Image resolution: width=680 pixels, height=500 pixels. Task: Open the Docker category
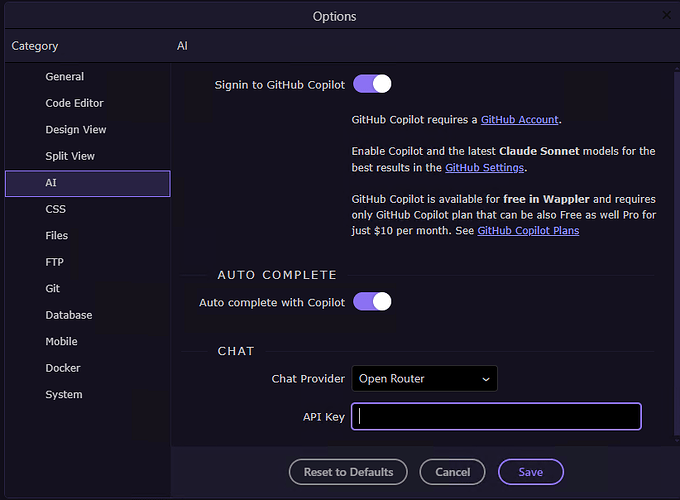[88, 368]
